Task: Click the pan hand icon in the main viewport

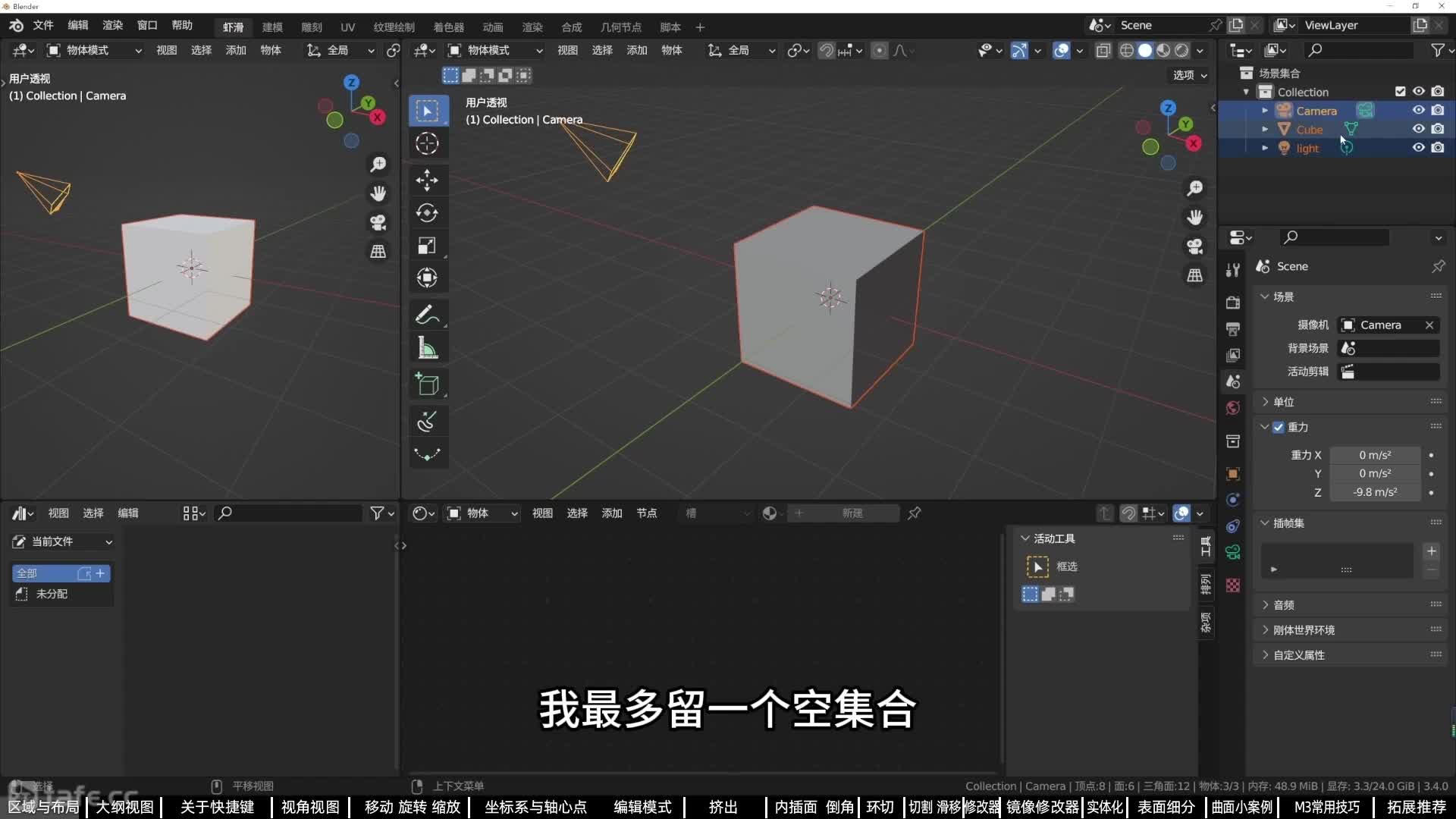Action: [x=1195, y=218]
